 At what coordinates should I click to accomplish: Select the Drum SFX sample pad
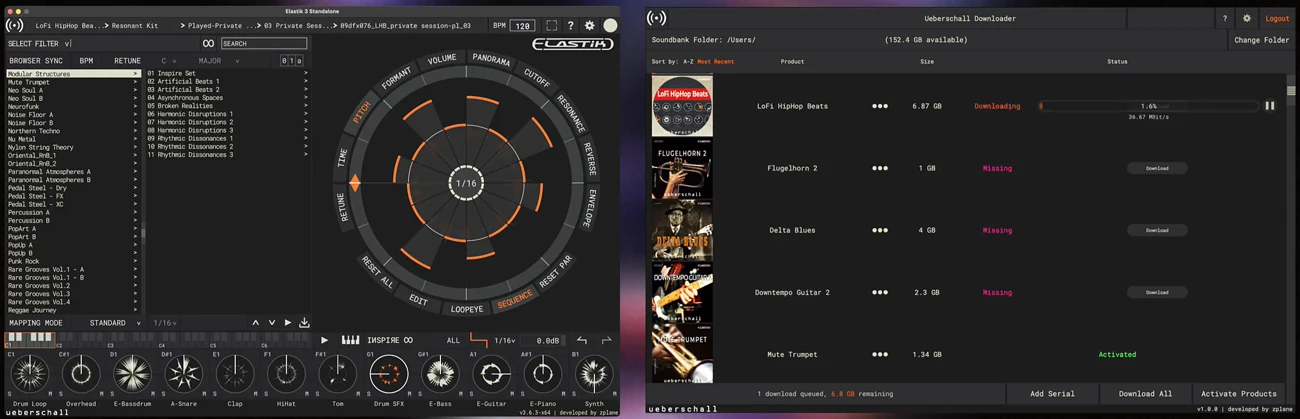tap(388, 375)
